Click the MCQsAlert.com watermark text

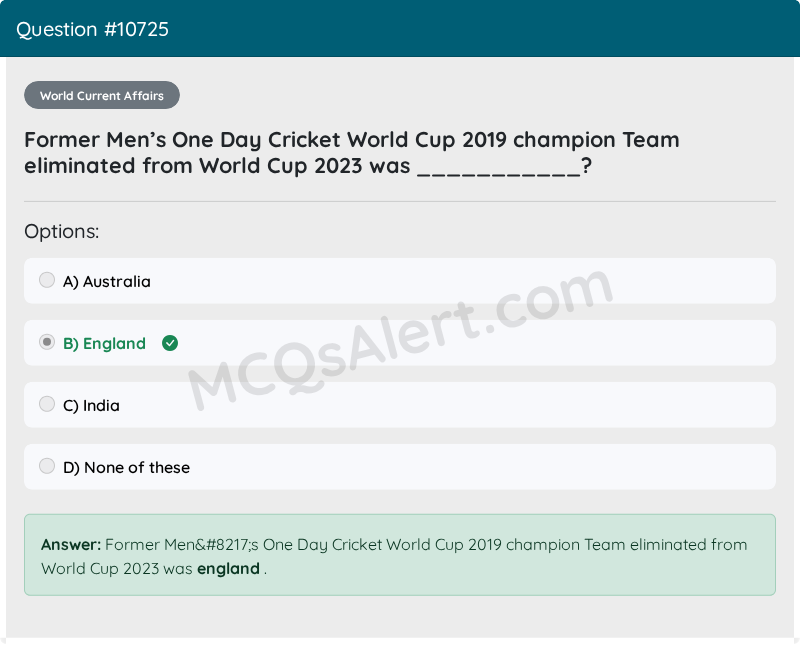click(x=401, y=339)
